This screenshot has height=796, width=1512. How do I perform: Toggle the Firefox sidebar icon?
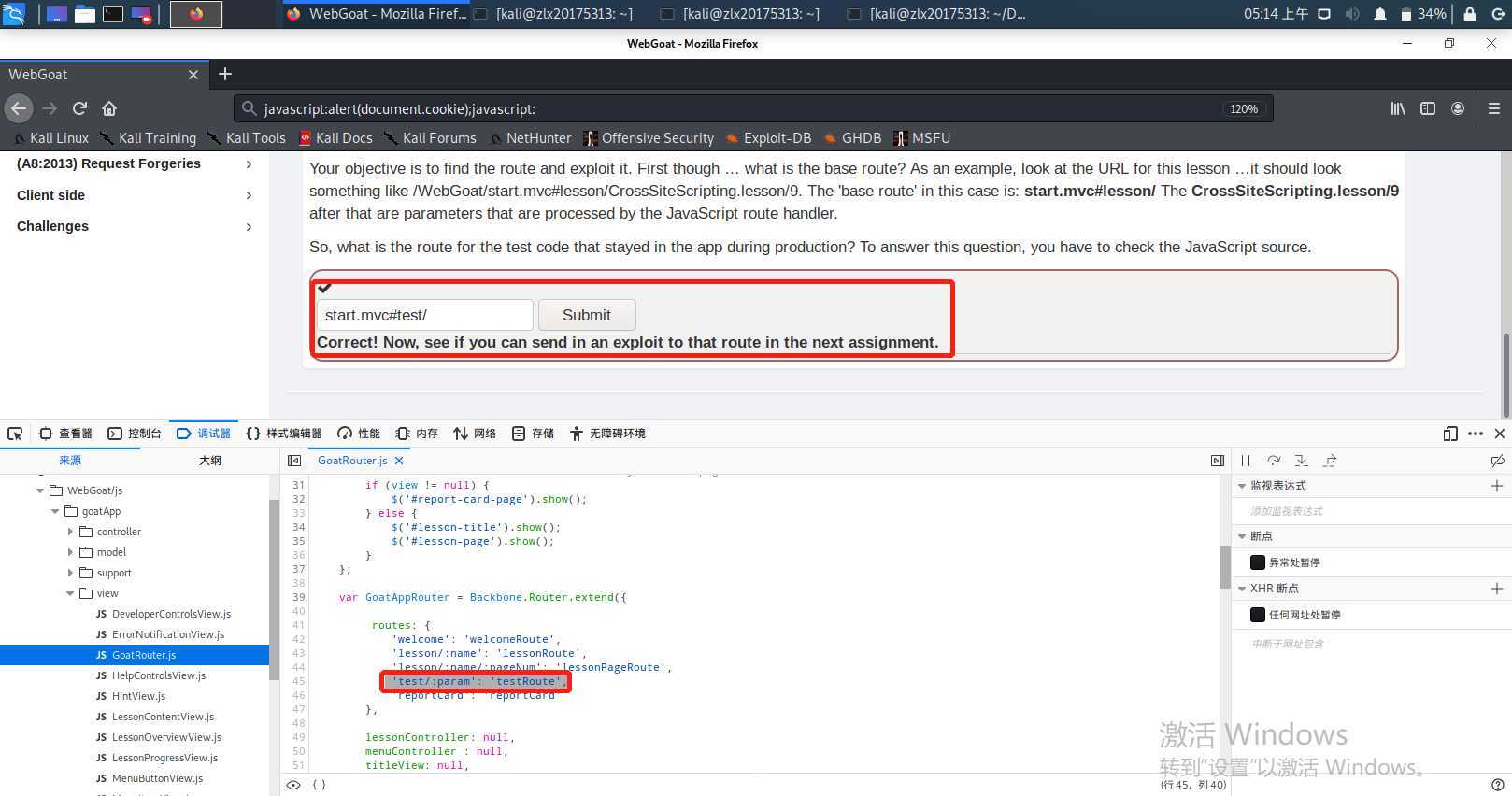pos(1428,108)
